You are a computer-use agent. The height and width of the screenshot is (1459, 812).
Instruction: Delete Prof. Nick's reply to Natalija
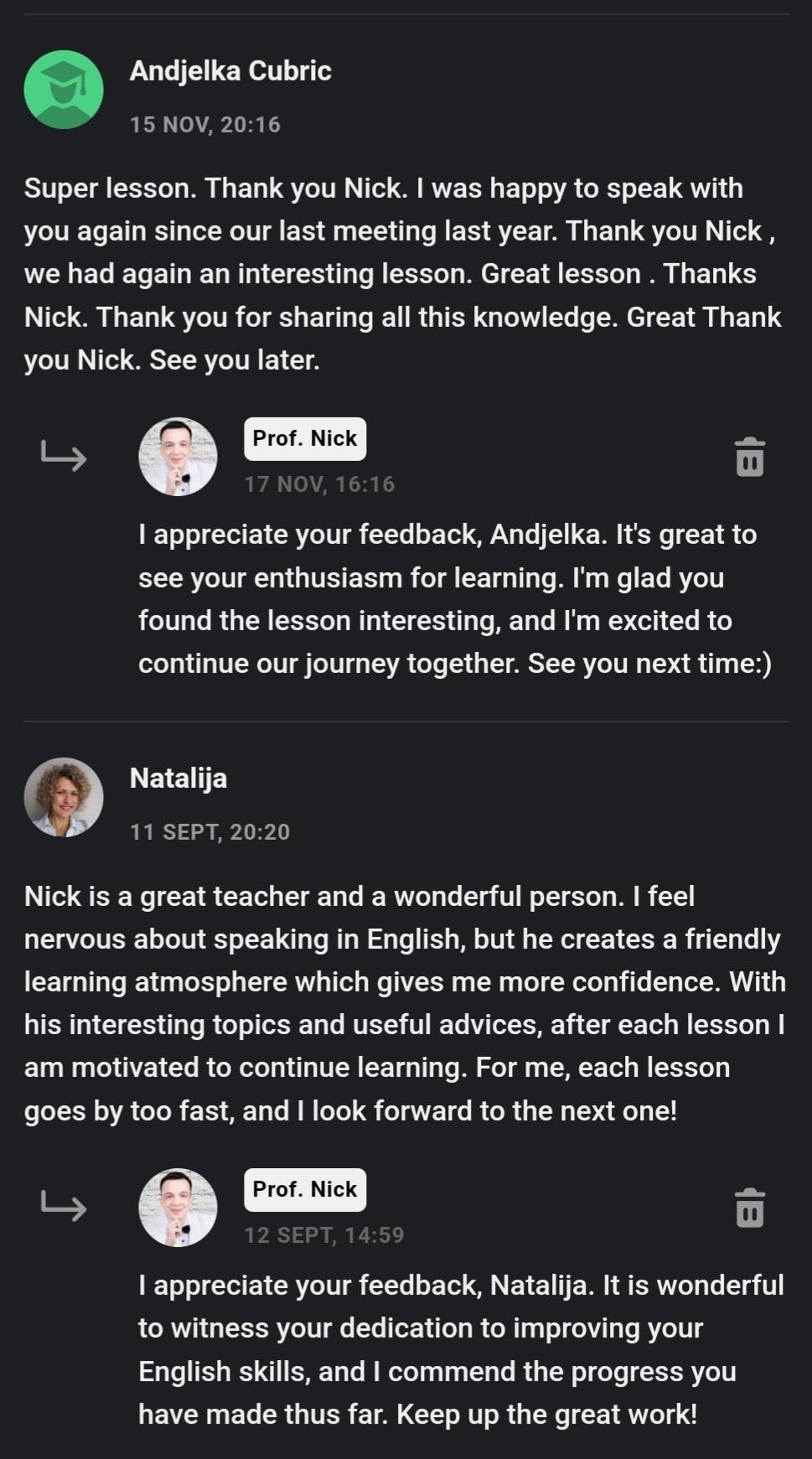point(749,1208)
